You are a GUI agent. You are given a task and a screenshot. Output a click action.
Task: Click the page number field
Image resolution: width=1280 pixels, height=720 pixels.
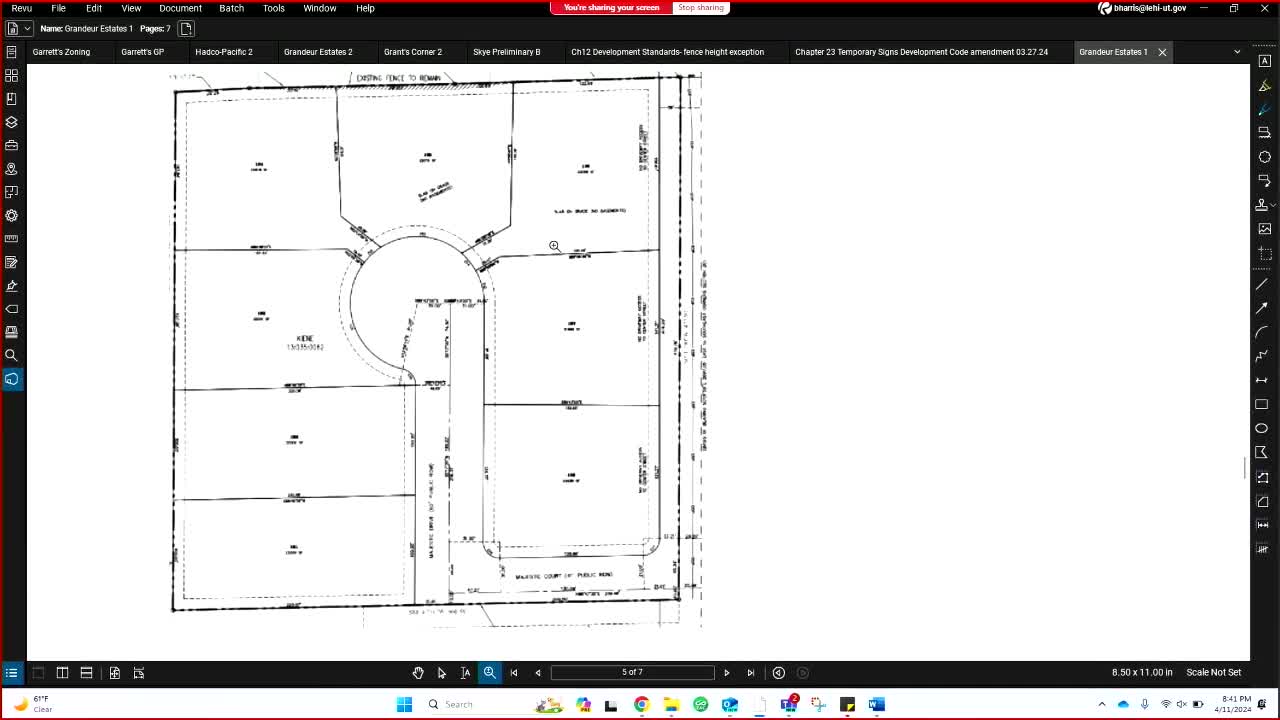[x=632, y=672]
